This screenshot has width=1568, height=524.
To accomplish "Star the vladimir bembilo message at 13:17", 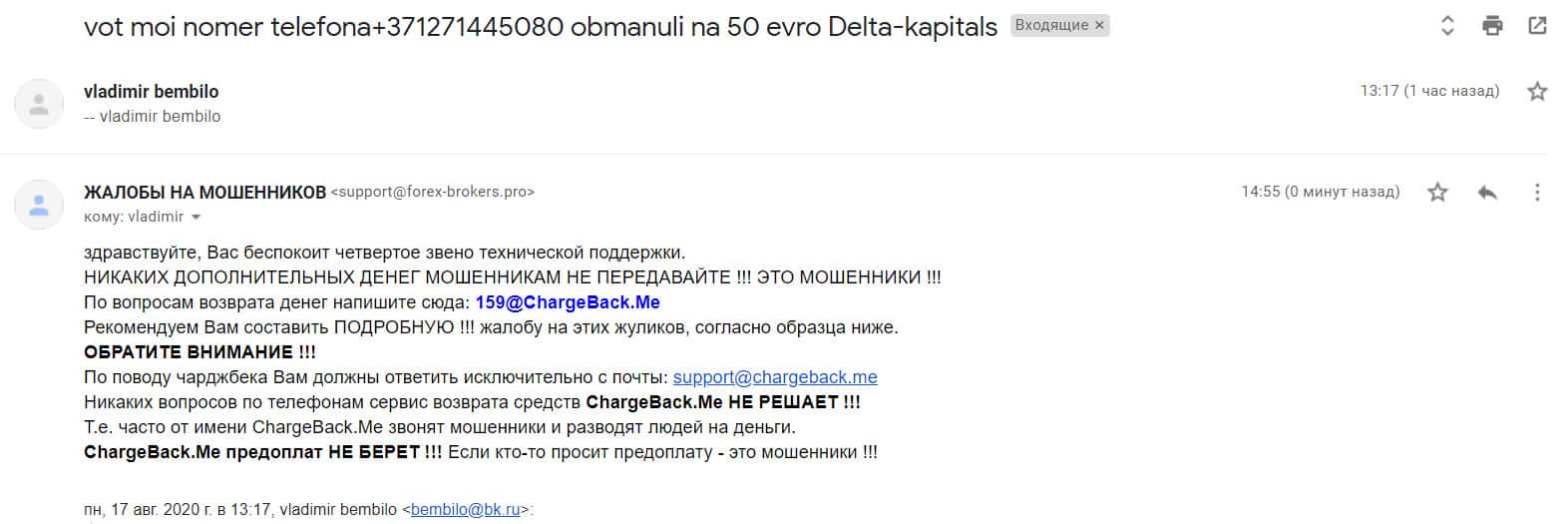I will click(x=1537, y=92).
